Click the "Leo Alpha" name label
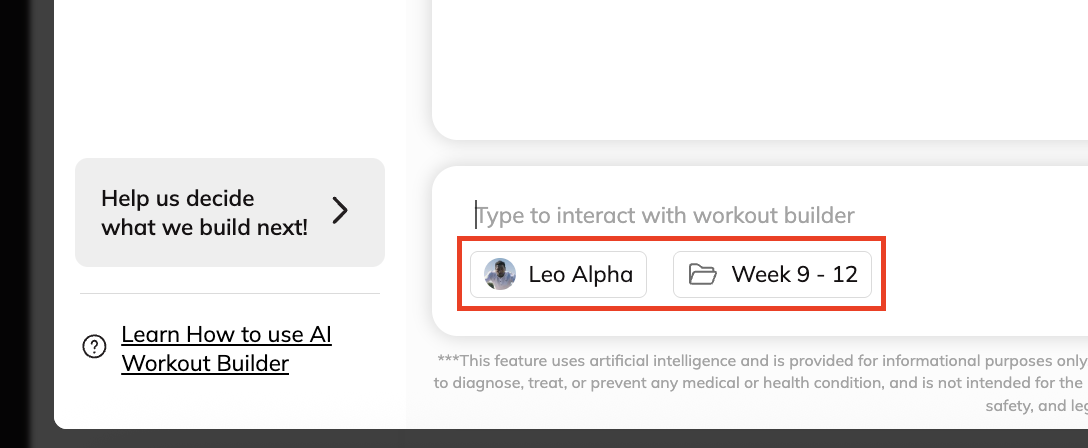The height and width of the screenshot is (448, 1088). 580,274
